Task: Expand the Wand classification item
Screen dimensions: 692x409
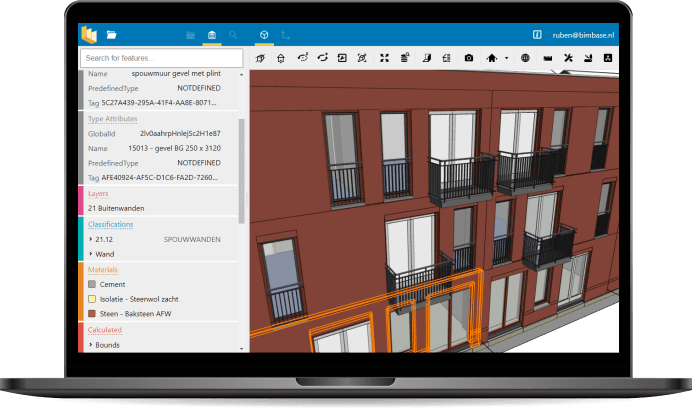Action: click(91, 255)
